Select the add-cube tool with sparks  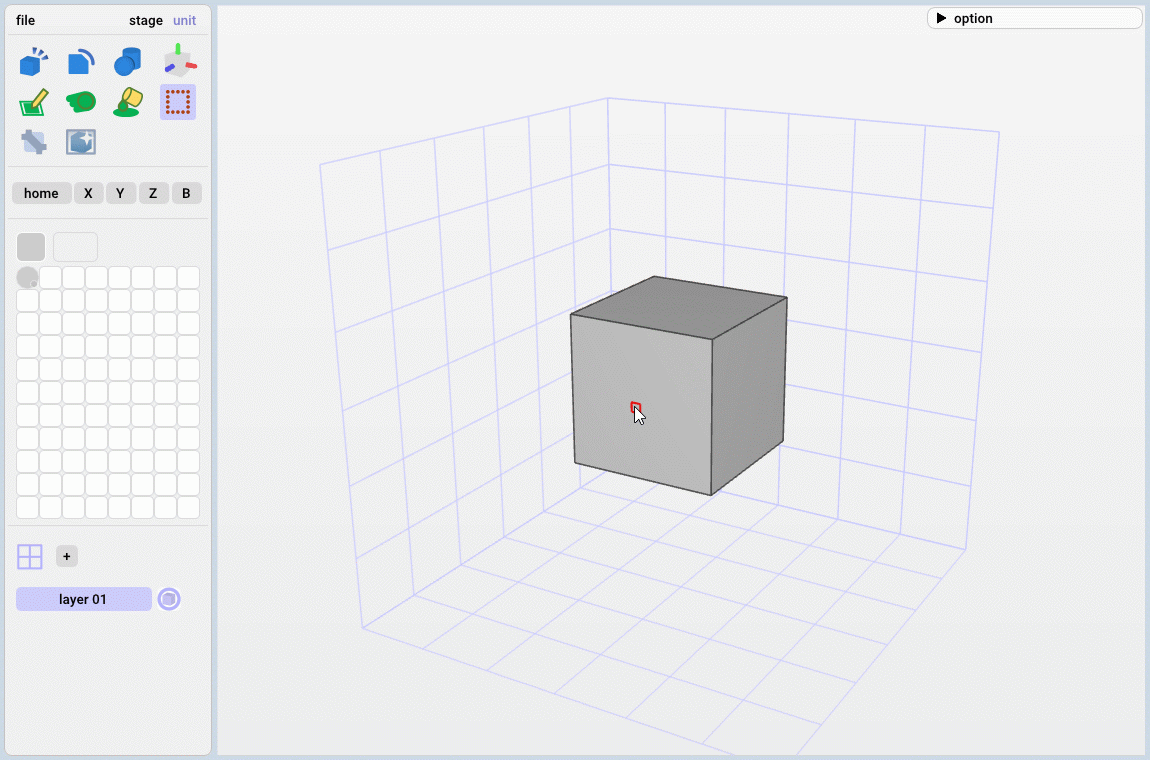point(34,62)
